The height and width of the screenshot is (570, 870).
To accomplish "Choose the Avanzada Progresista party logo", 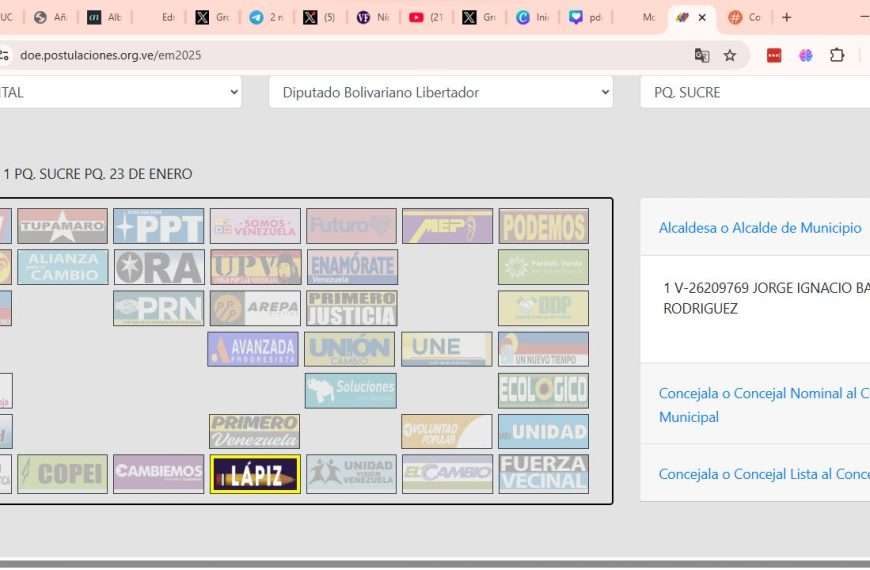I will (x=253, y=349).
